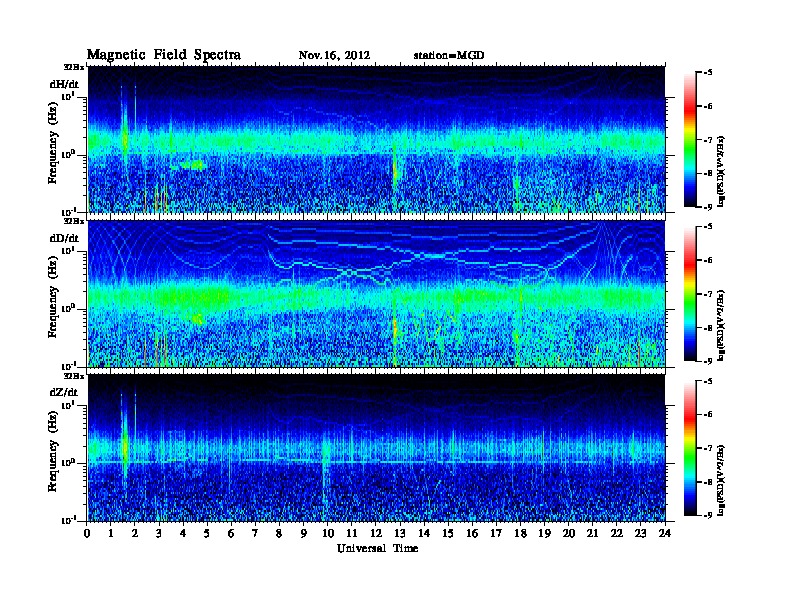Screen dimensions: 792x612
Task: Click hour tick label "19" on time axis
Action: click(544, 533)
